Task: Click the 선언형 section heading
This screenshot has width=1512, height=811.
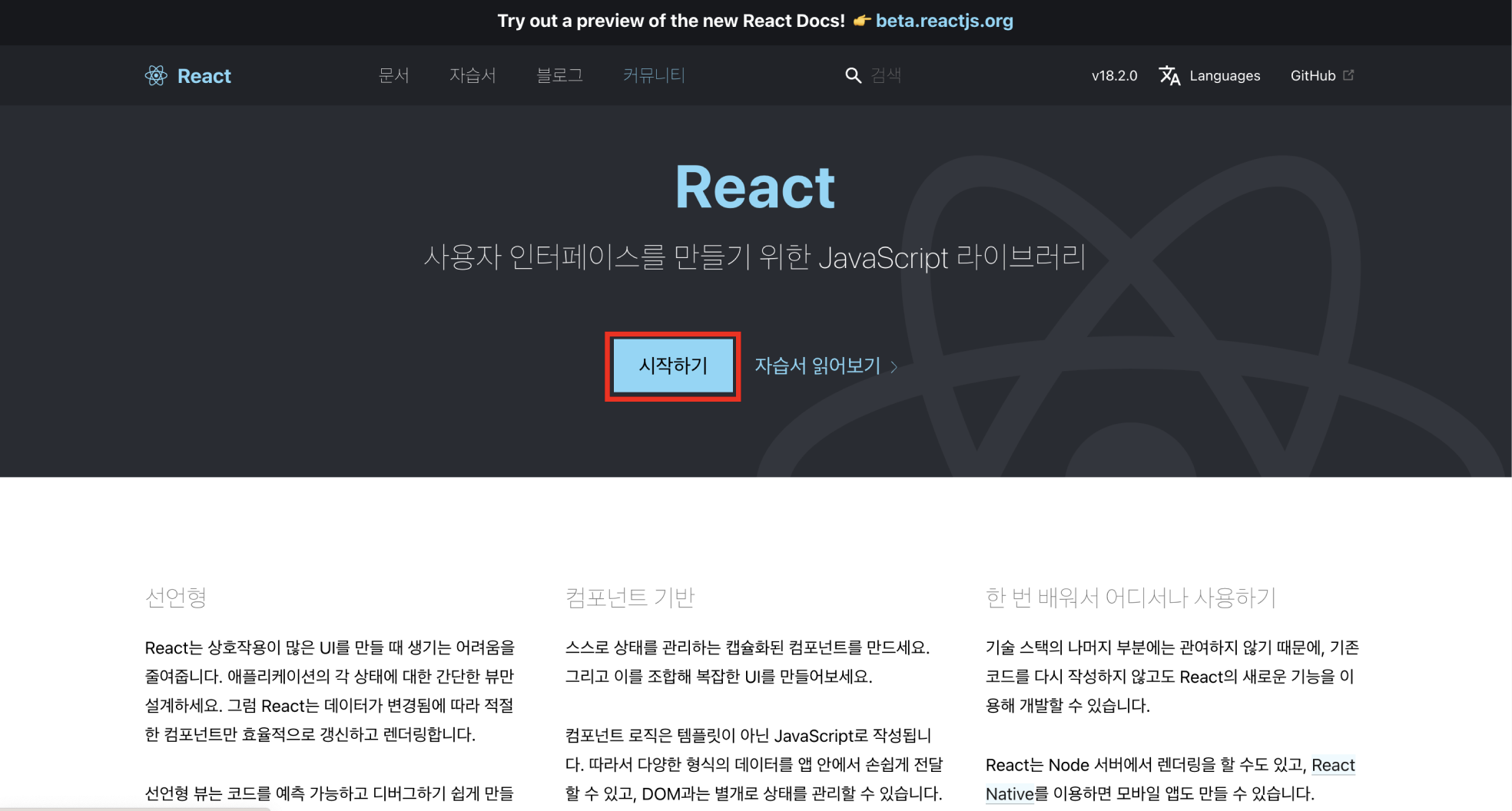Action: tap(176, 597)
